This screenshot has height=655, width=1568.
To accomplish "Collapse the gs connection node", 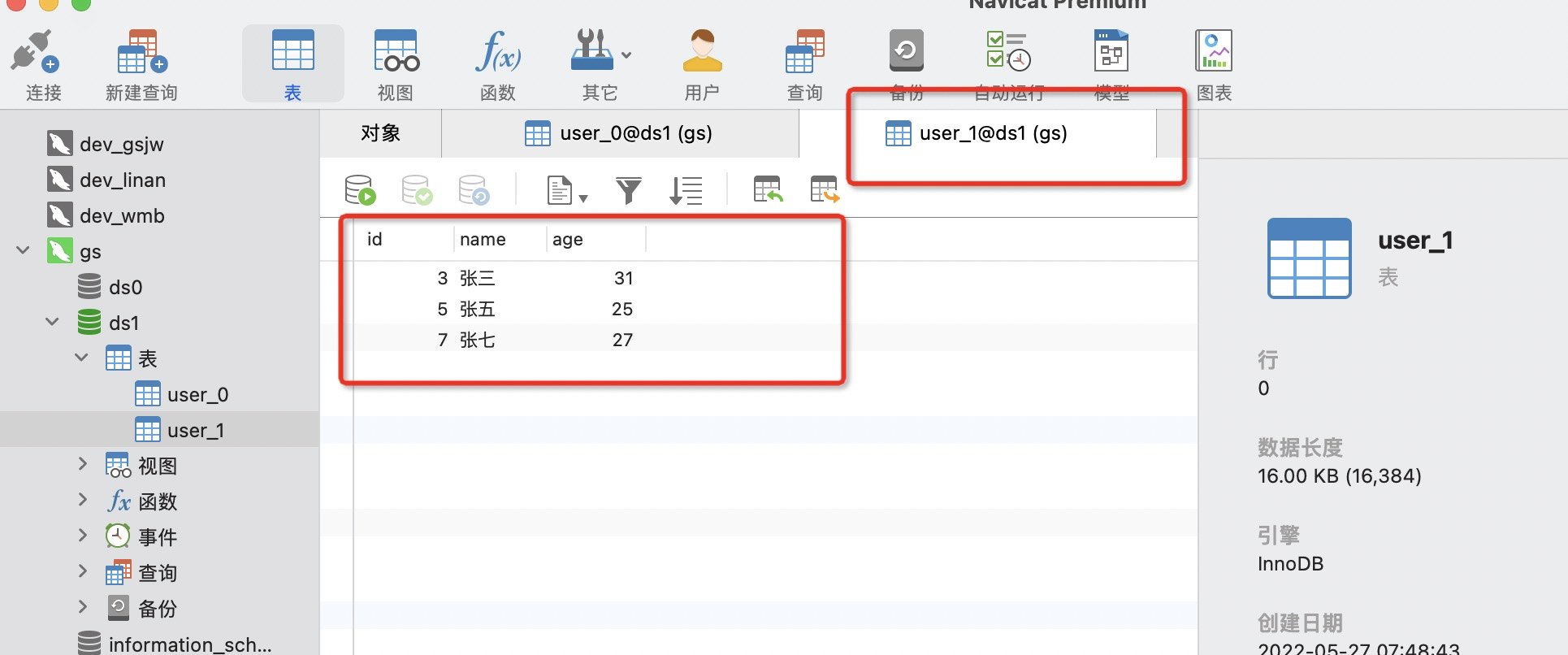I will tap(24, 250).
